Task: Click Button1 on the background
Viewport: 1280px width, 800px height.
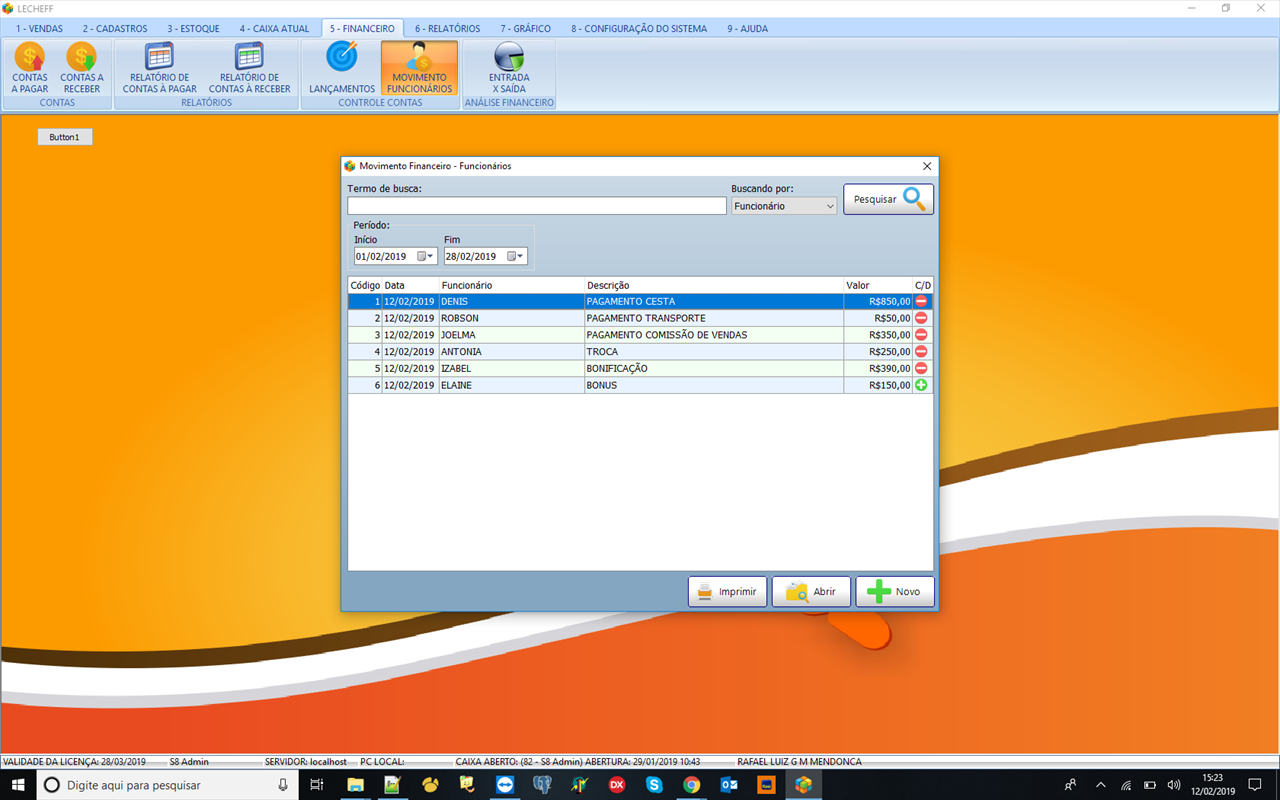Action: pyautogui.click(x=65, y=136)
